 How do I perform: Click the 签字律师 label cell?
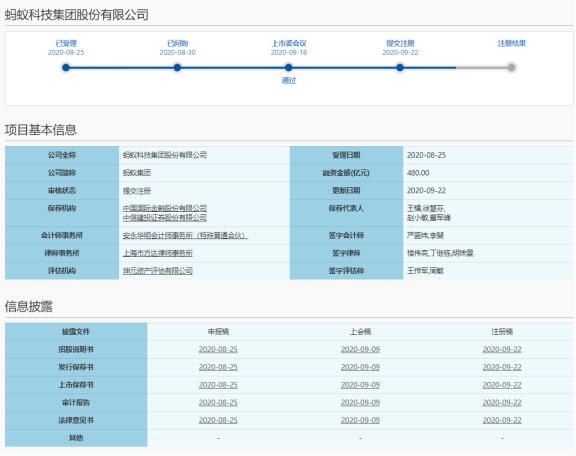point(346,253)
